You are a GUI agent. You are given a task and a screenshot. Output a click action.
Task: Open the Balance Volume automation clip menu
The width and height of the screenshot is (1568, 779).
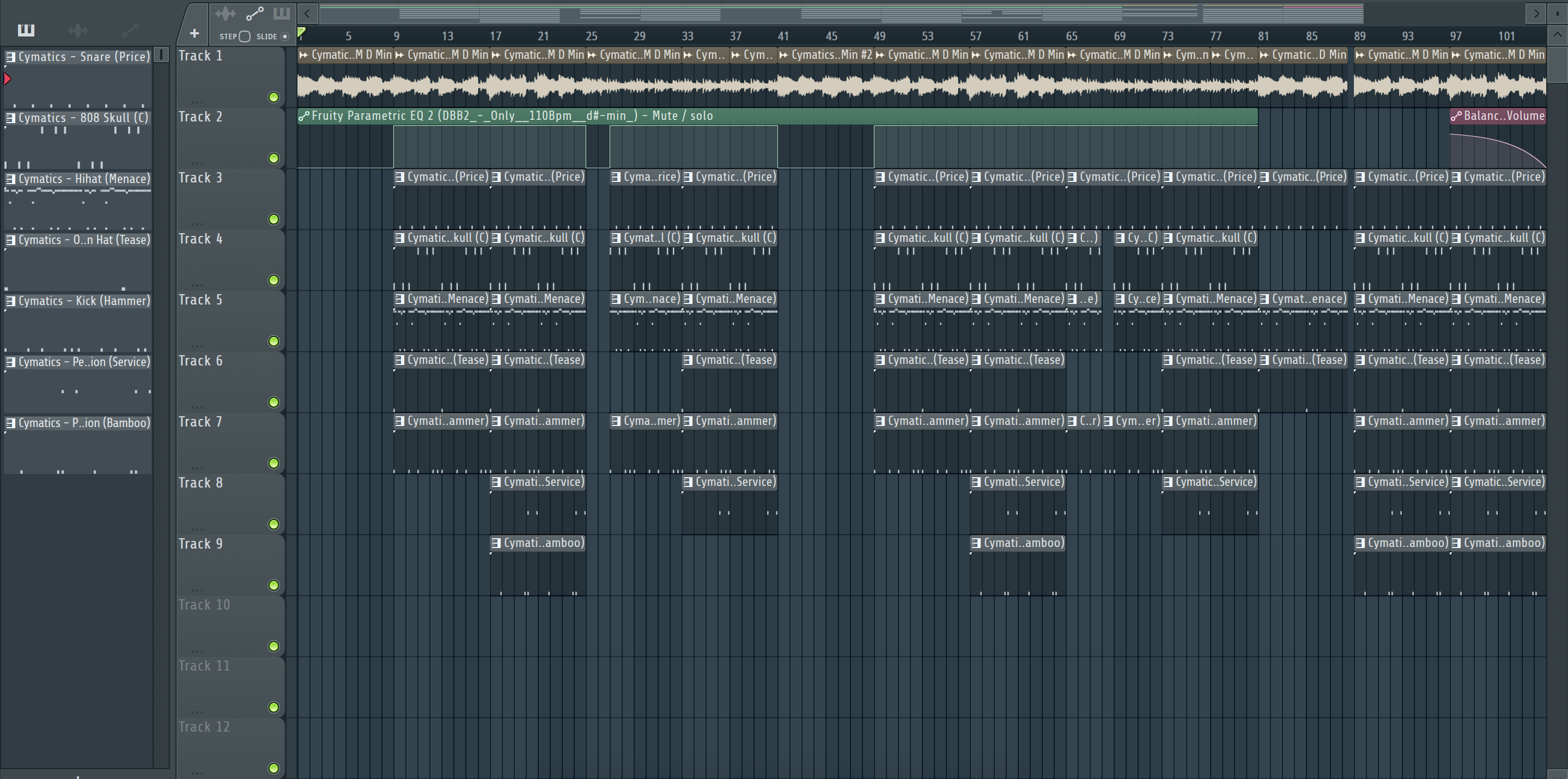(1456, 115)
